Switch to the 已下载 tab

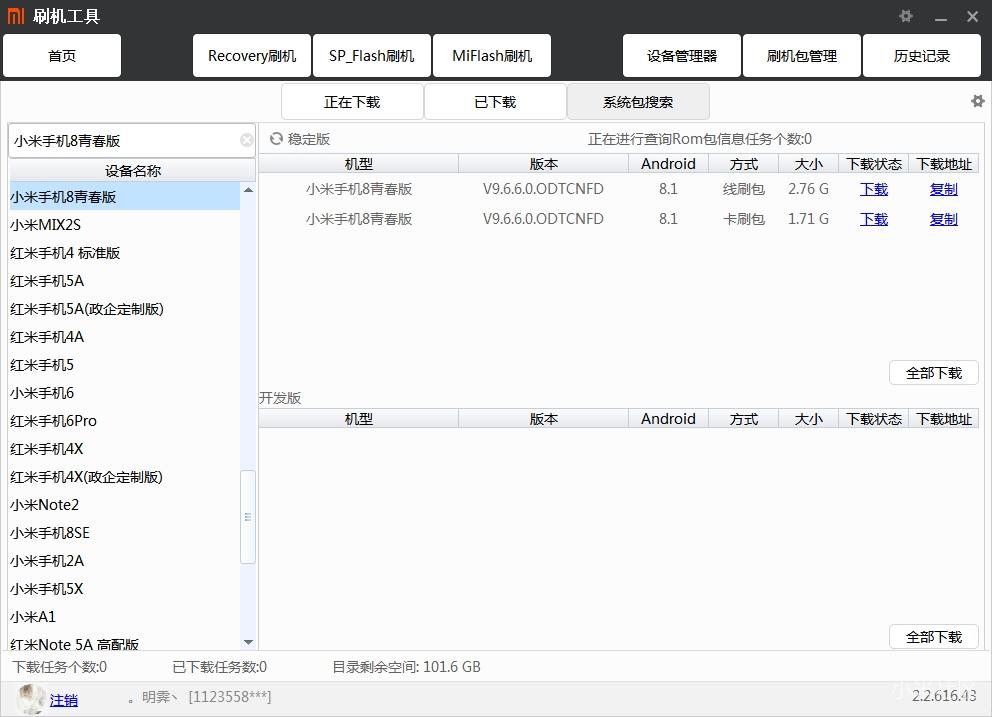click(x=495, y=102)
